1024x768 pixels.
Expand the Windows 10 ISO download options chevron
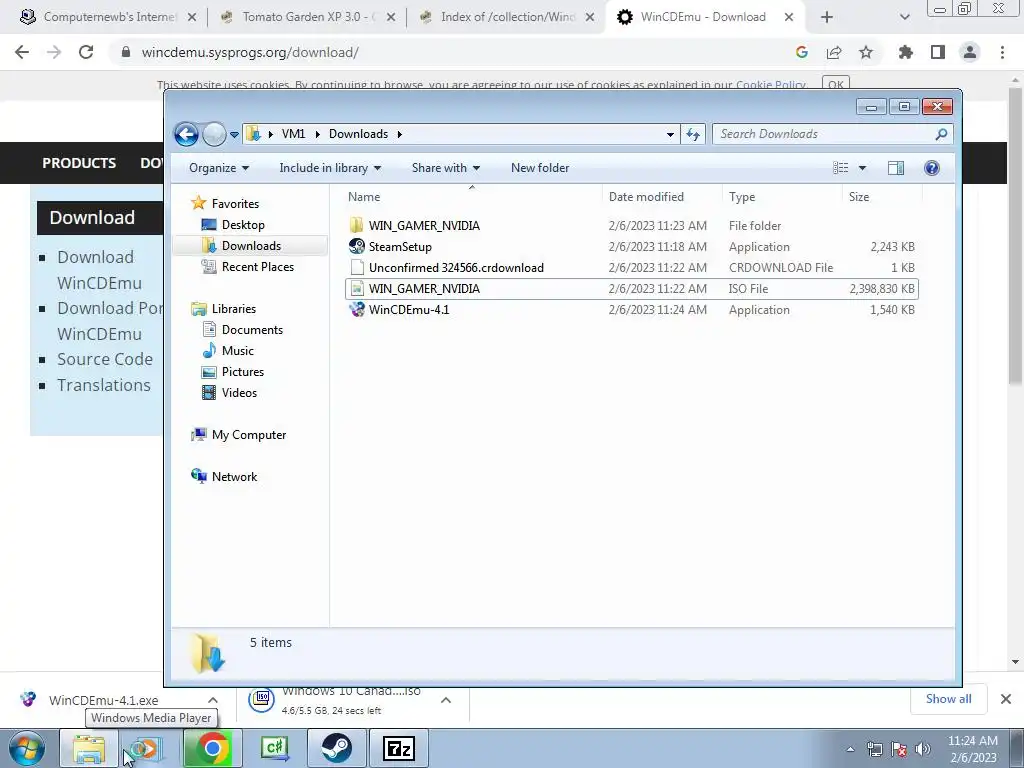pyautogui.click(x=446, y=700)
